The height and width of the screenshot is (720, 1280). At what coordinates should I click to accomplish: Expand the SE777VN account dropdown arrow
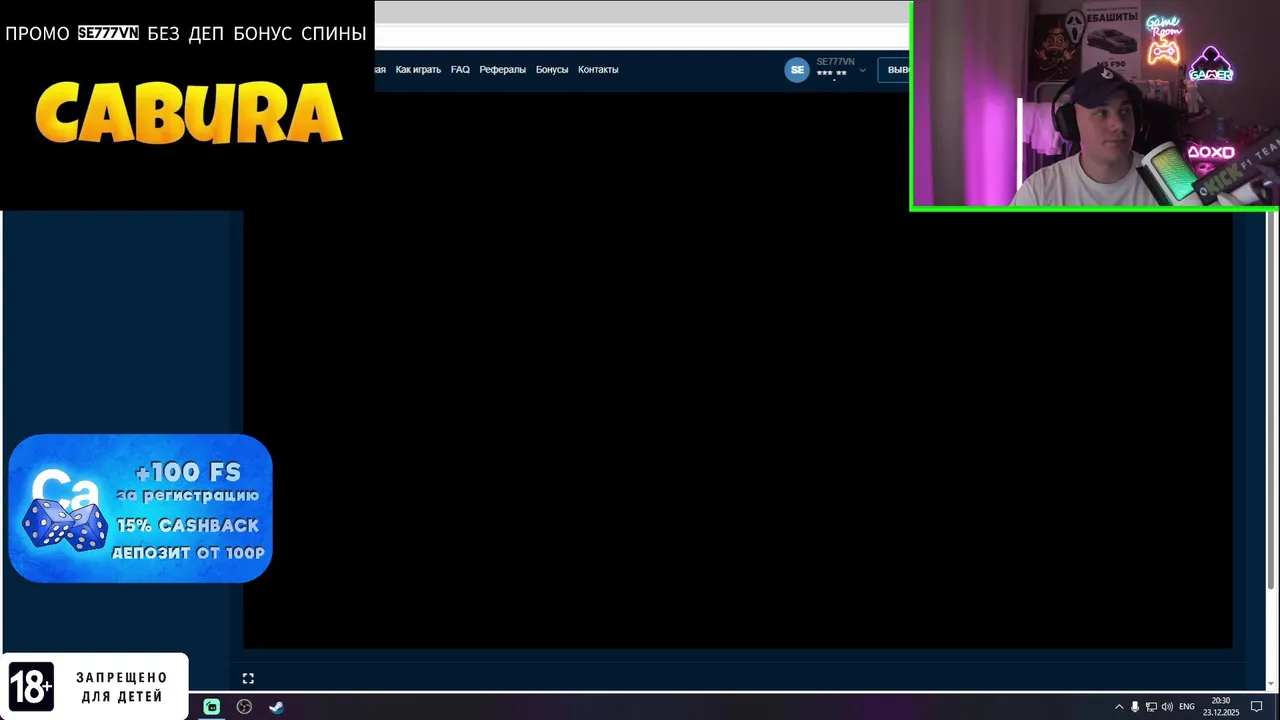tap(862, 71)
